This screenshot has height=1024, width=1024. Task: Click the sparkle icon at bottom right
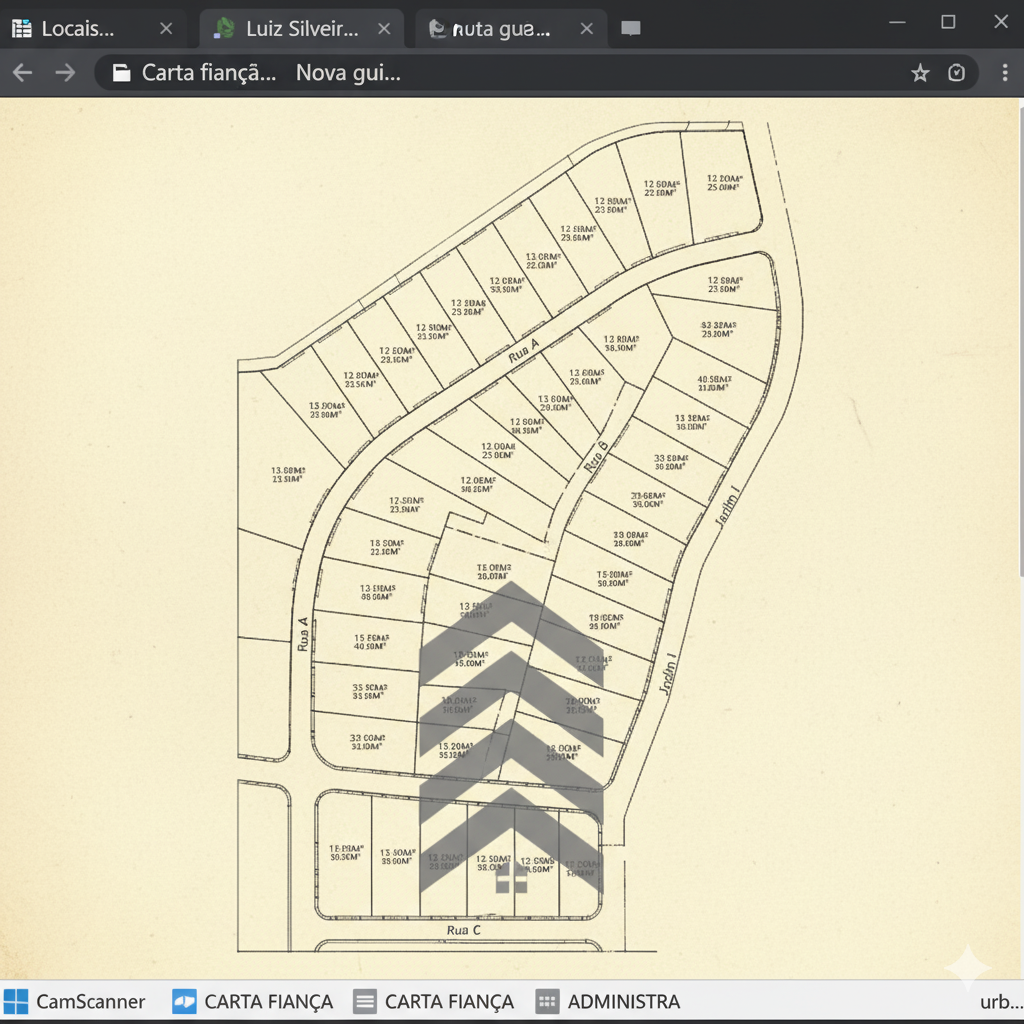click(967, 967)
